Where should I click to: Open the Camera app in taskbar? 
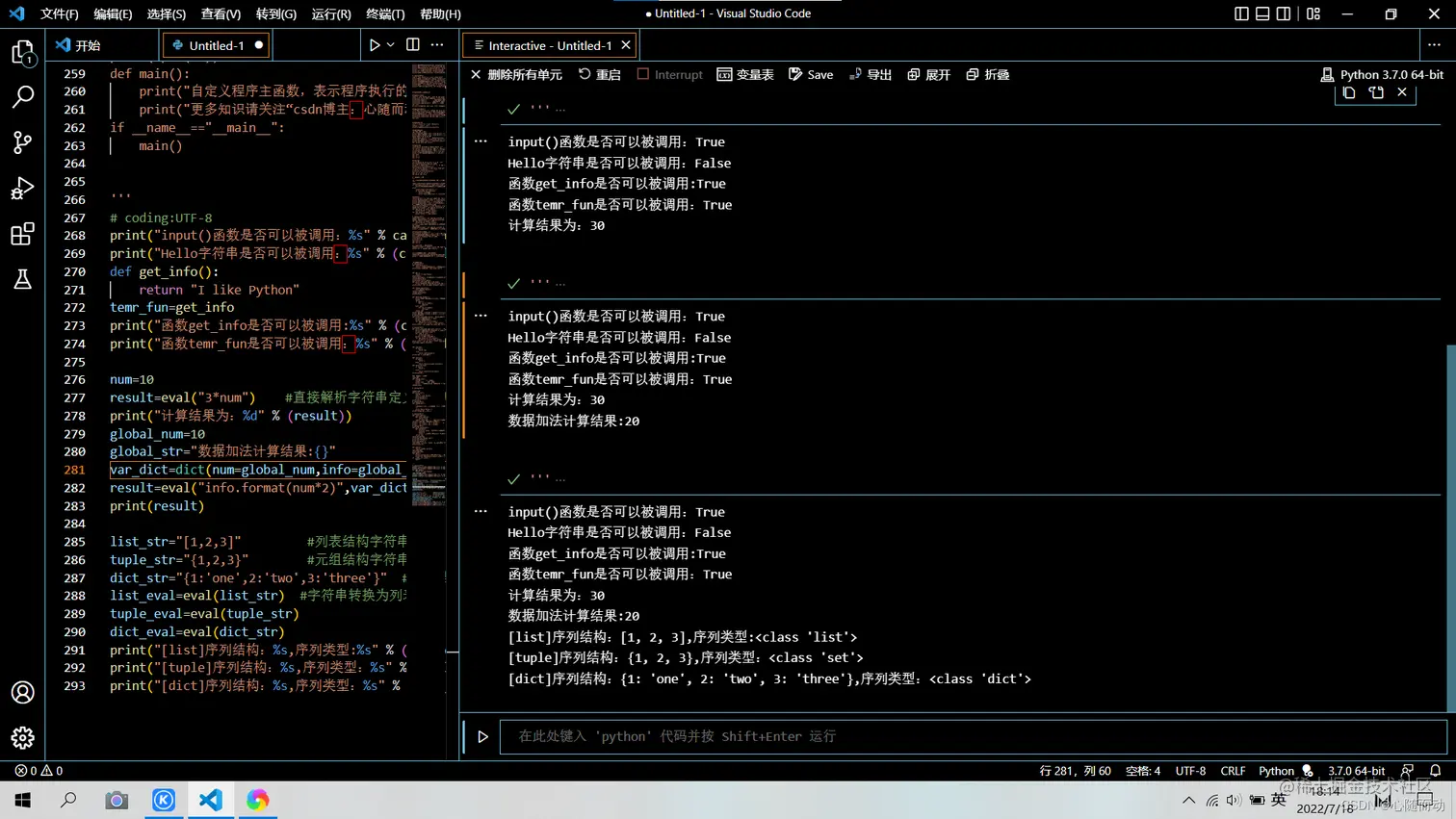(x=117, y=800)
